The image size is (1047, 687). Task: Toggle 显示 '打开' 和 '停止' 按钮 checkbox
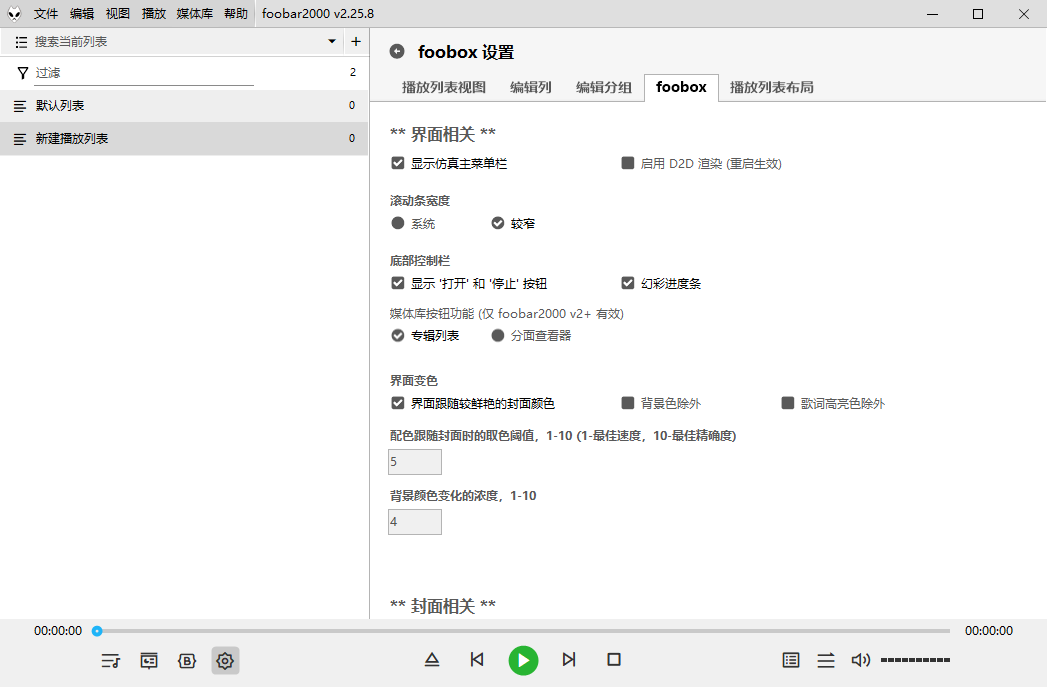[398, 283]
